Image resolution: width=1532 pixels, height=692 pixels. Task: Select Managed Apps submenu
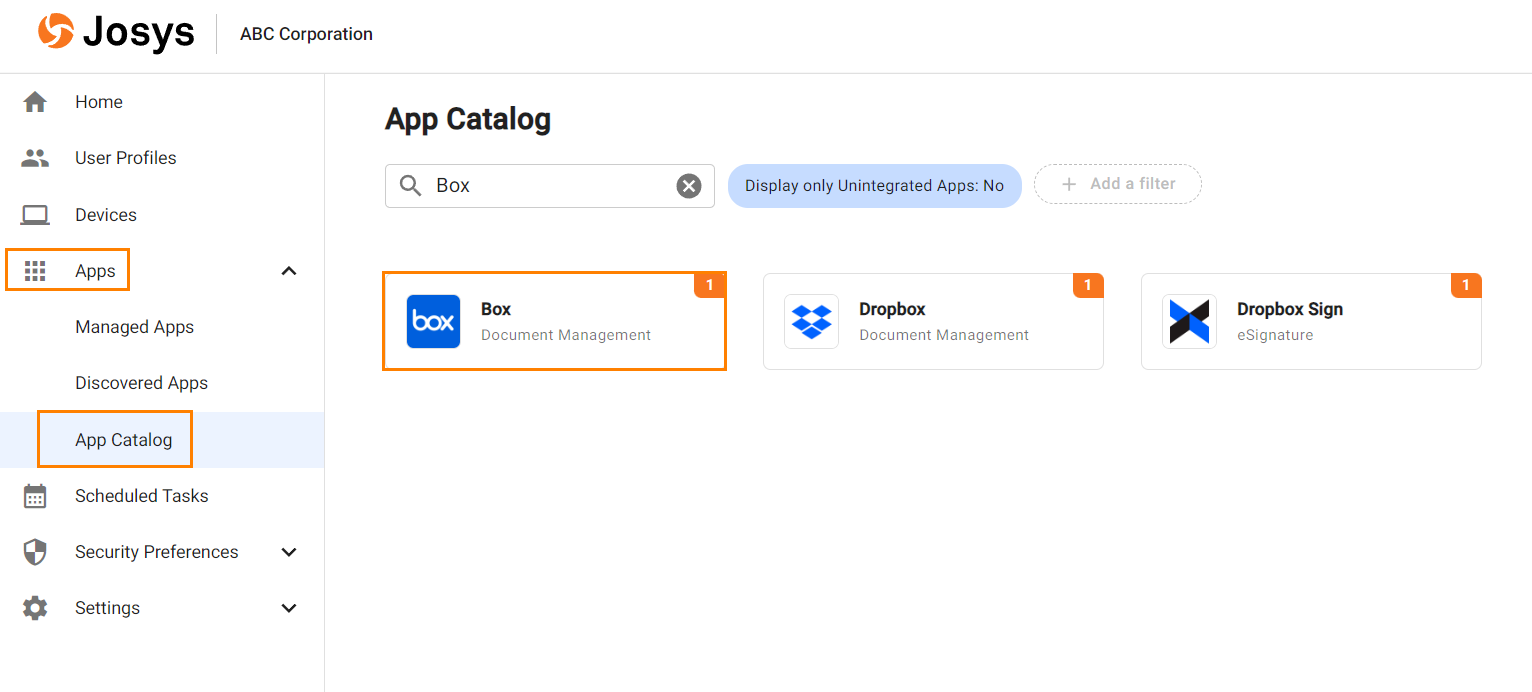click(134, 327)
